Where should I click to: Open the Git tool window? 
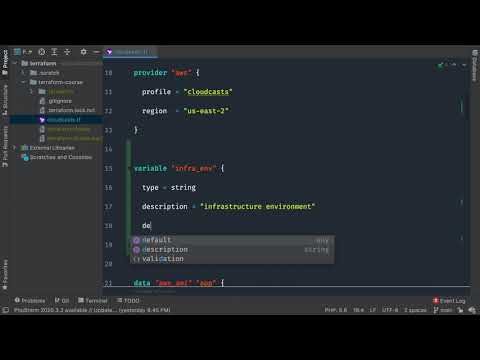point(62,300)
